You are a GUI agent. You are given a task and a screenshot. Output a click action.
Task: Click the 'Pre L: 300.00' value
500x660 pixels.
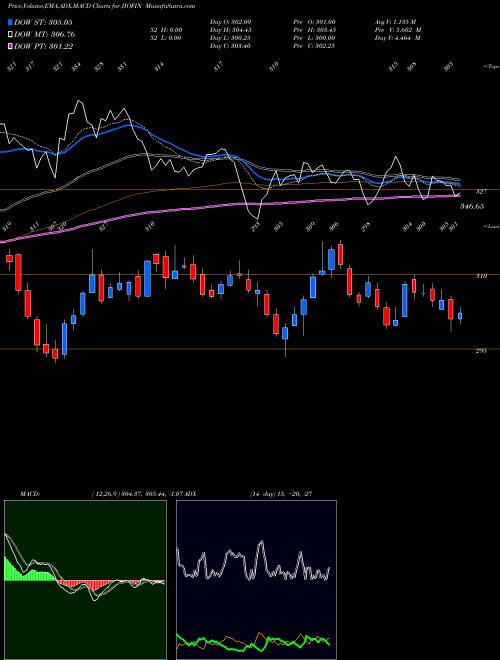click(314, 38)
